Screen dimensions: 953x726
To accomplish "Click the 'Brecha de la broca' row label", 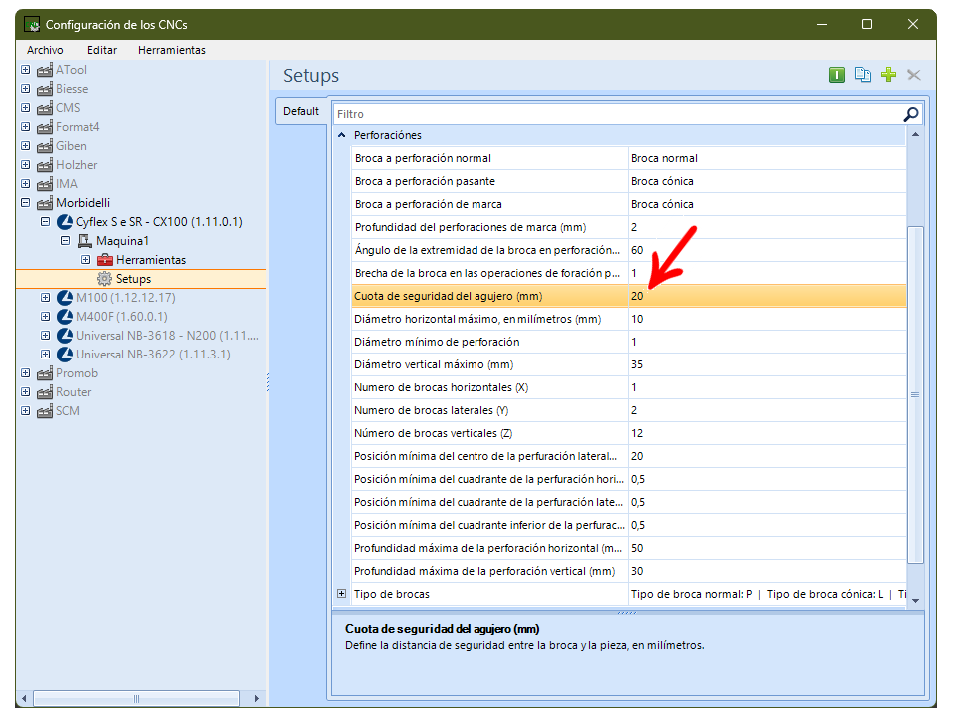I will [x=487, y=273].
